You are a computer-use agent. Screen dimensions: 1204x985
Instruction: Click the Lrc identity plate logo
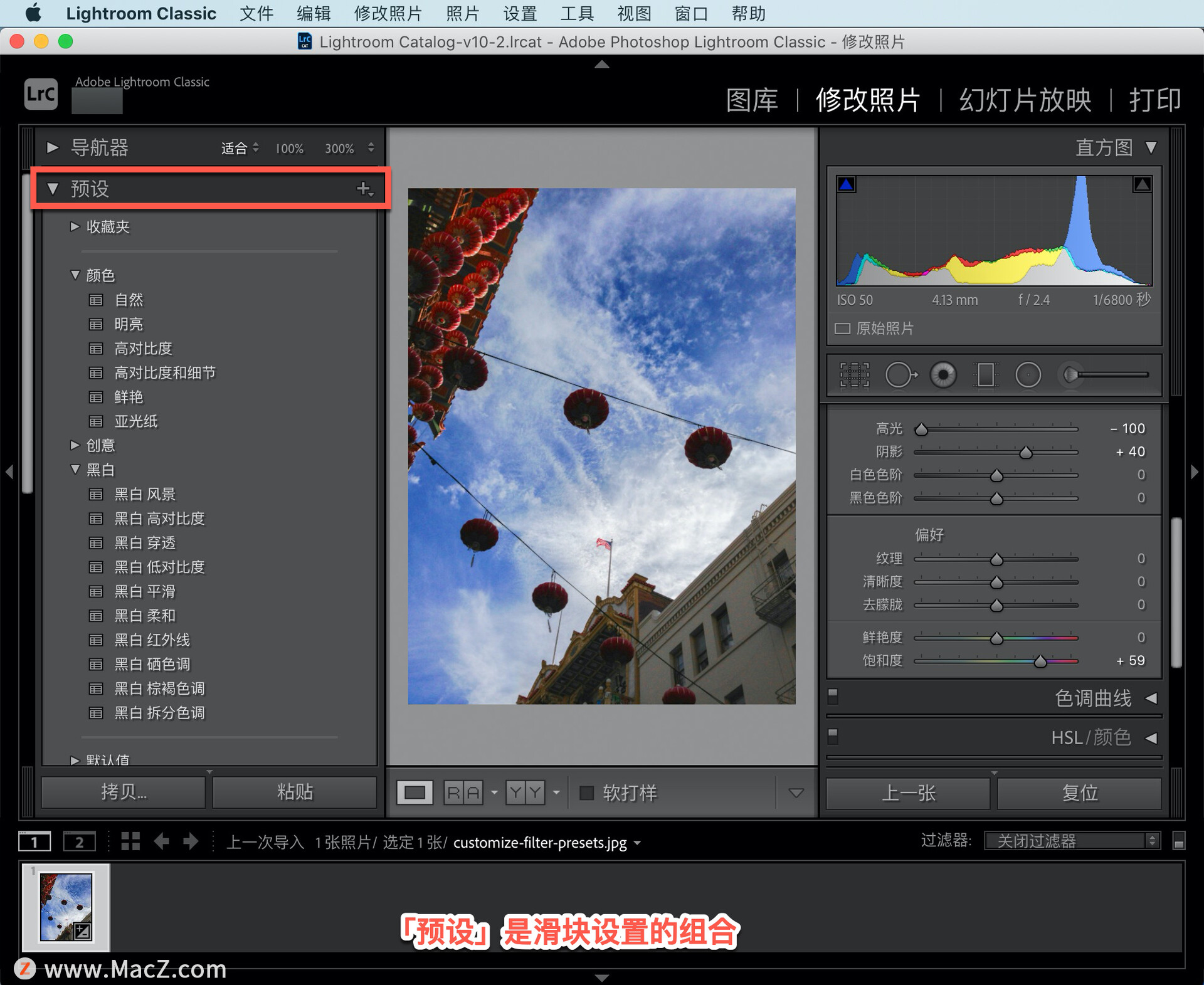click(x=41, y=94)
